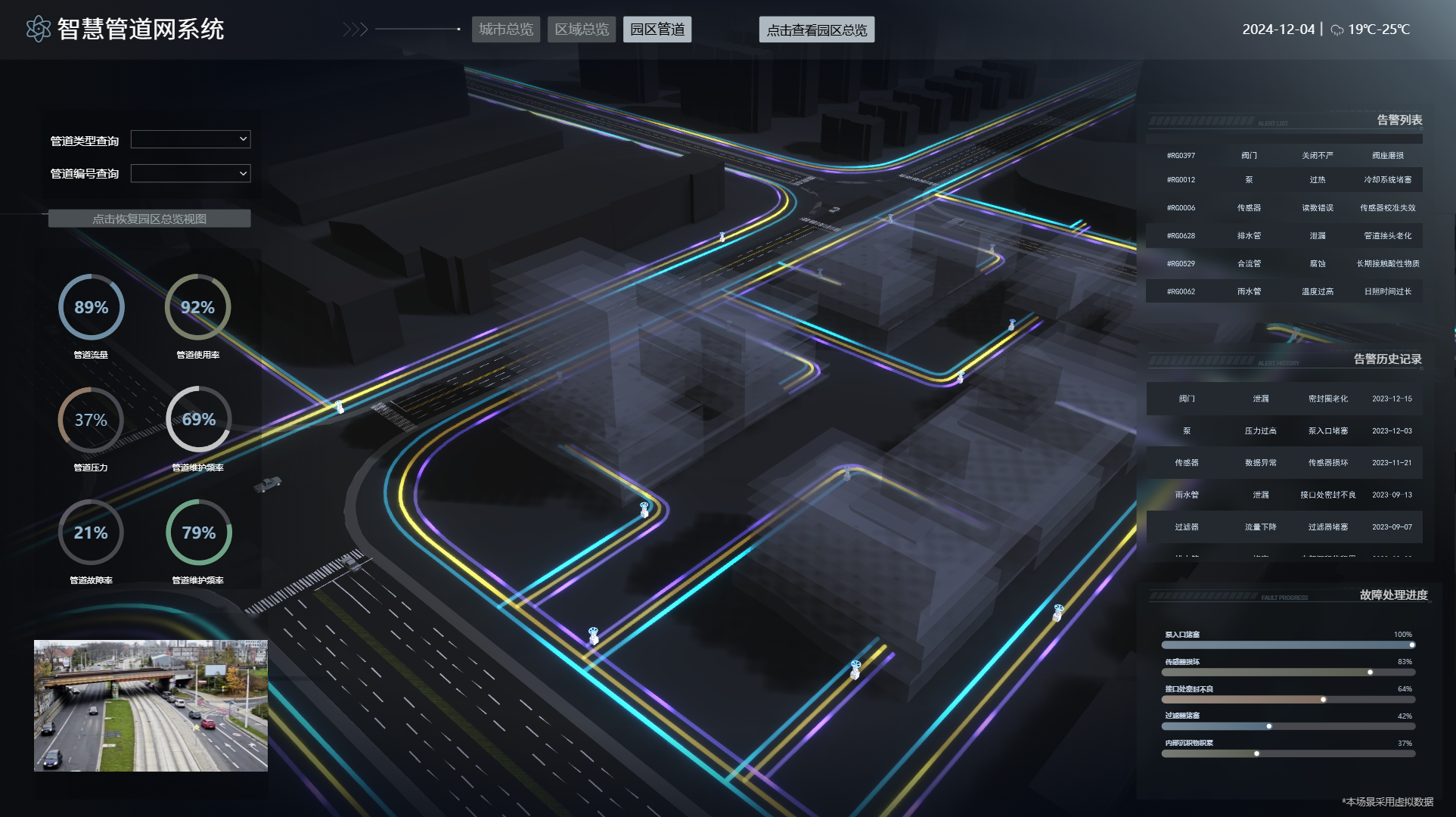Viewport: 1456px width, 817px height.
Task: Click the 点击查看园区总览 button
Action: tap(817, 30)
